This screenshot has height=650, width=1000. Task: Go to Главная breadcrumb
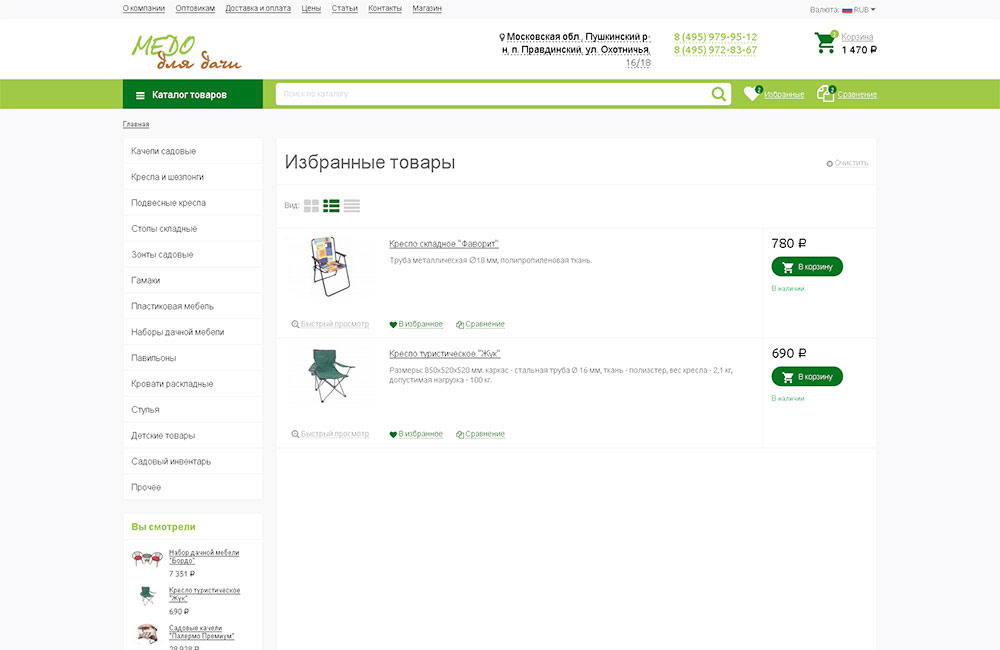point(136,124)
